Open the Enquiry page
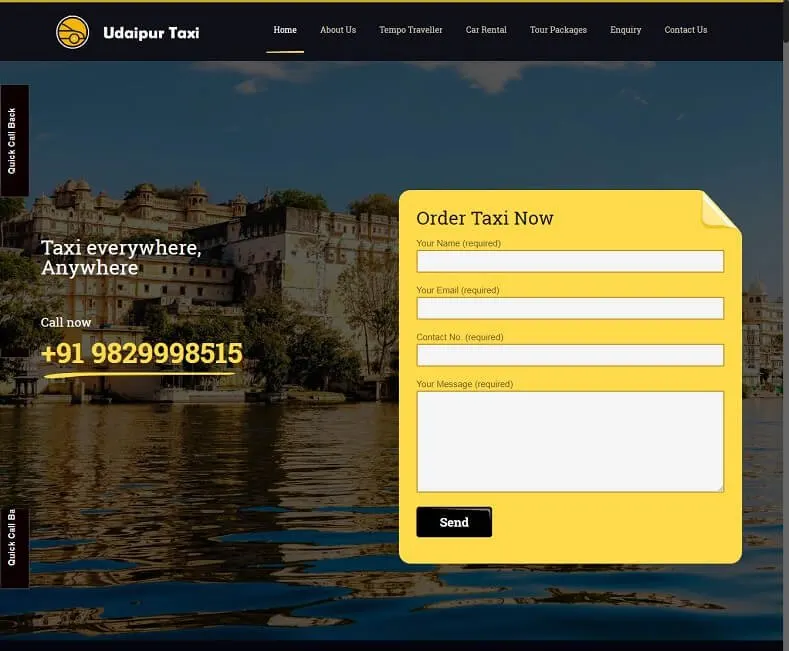Viewport: 789px width, 651px height. click(625, 30)
